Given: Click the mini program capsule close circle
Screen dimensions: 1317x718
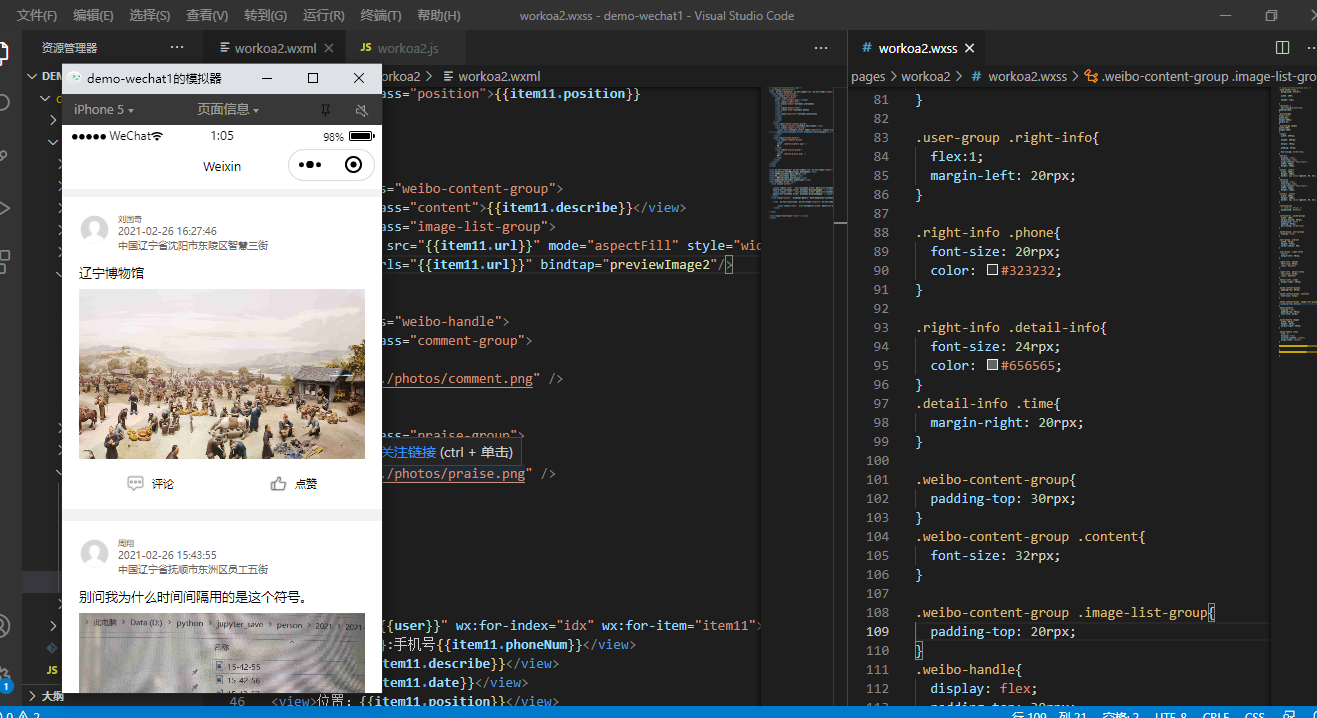Looking at the screenshot, I should [x=353, y=165].
